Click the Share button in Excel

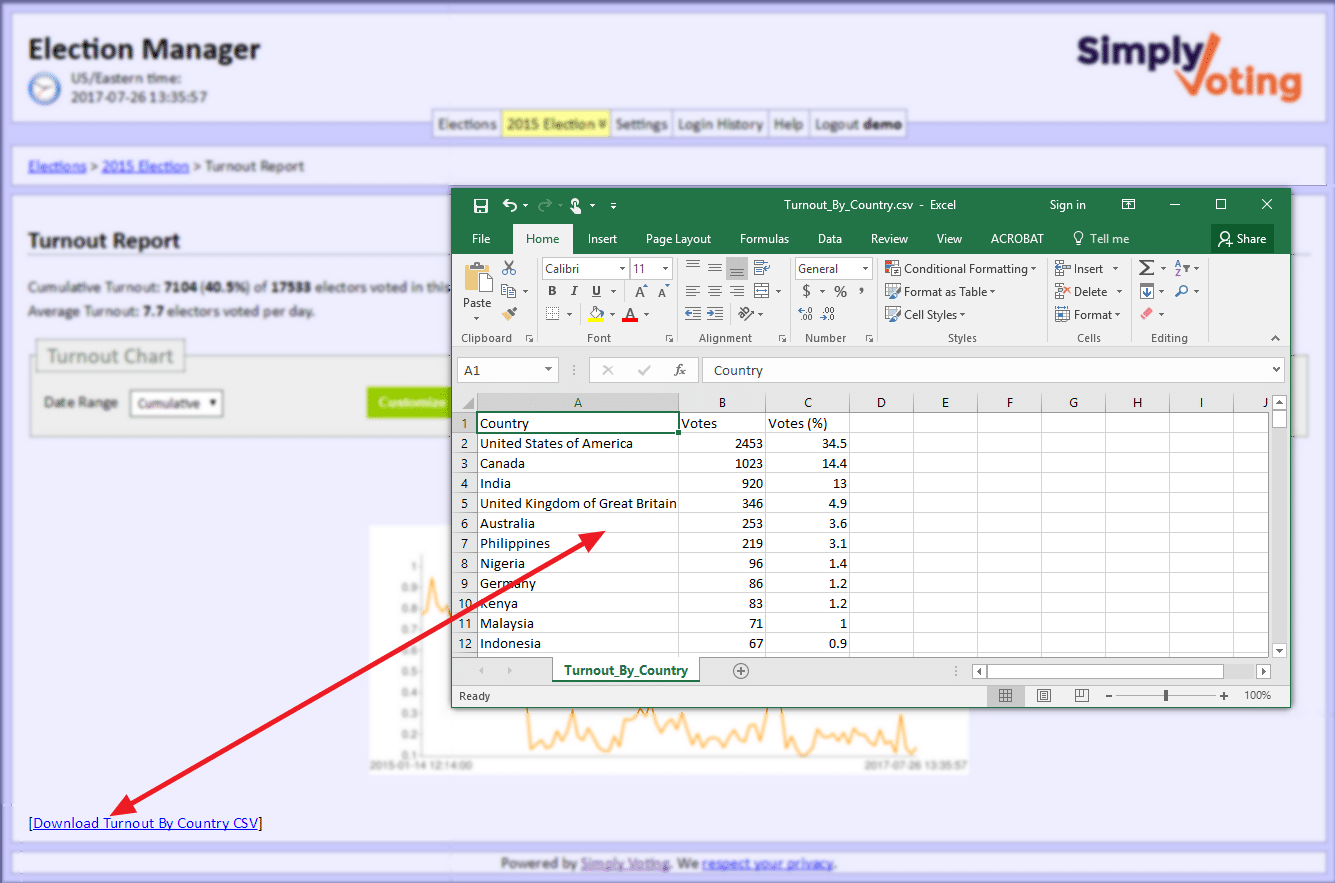(1241, 239)
